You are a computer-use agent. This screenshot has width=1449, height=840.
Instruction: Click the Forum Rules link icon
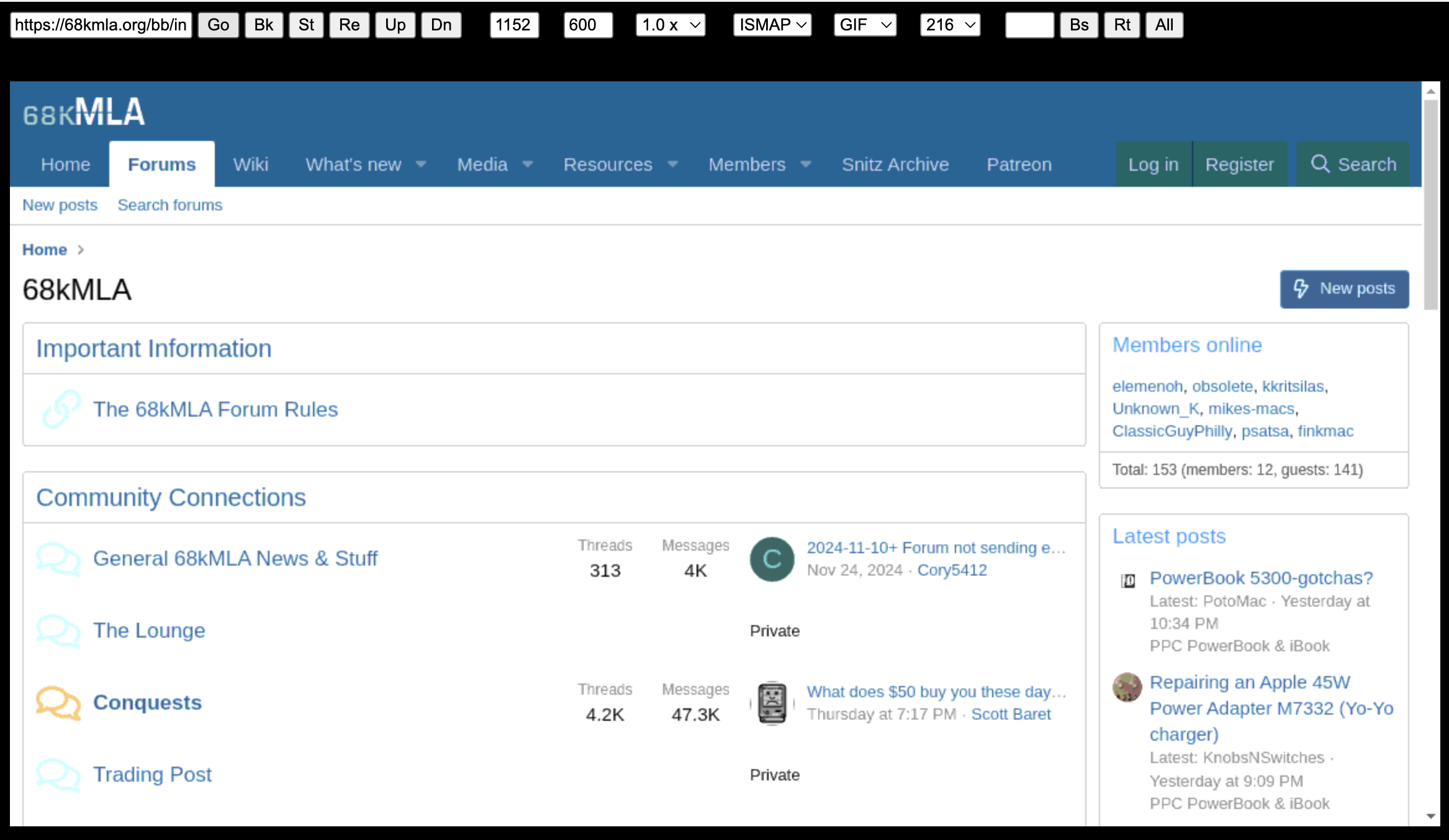[60, 409]
